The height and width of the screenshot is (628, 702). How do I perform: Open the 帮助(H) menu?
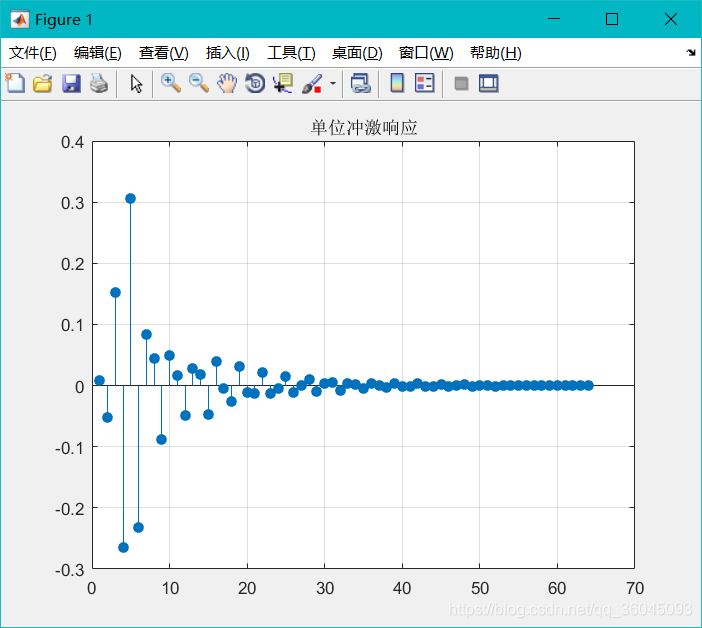point(495,53)
